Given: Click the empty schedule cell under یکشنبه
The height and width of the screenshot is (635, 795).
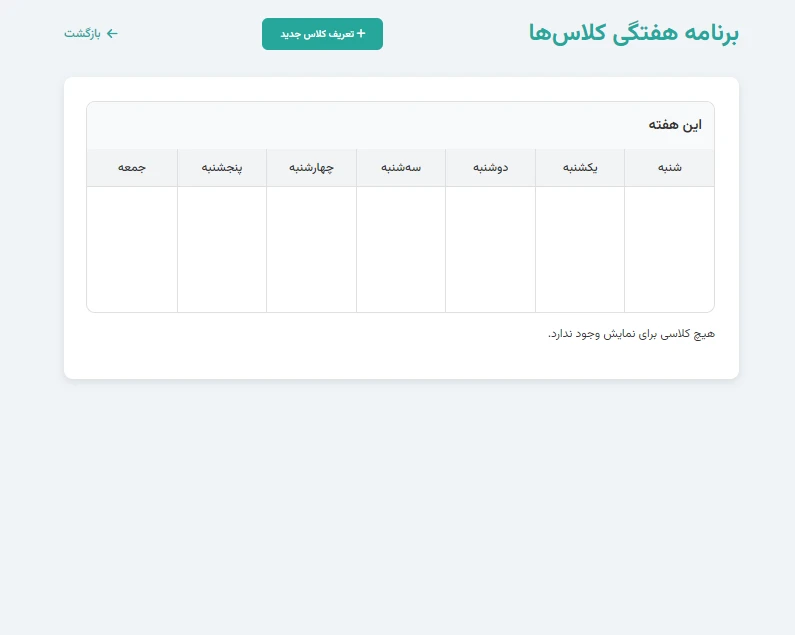Looking at the screenshot, I should point(580,249).
